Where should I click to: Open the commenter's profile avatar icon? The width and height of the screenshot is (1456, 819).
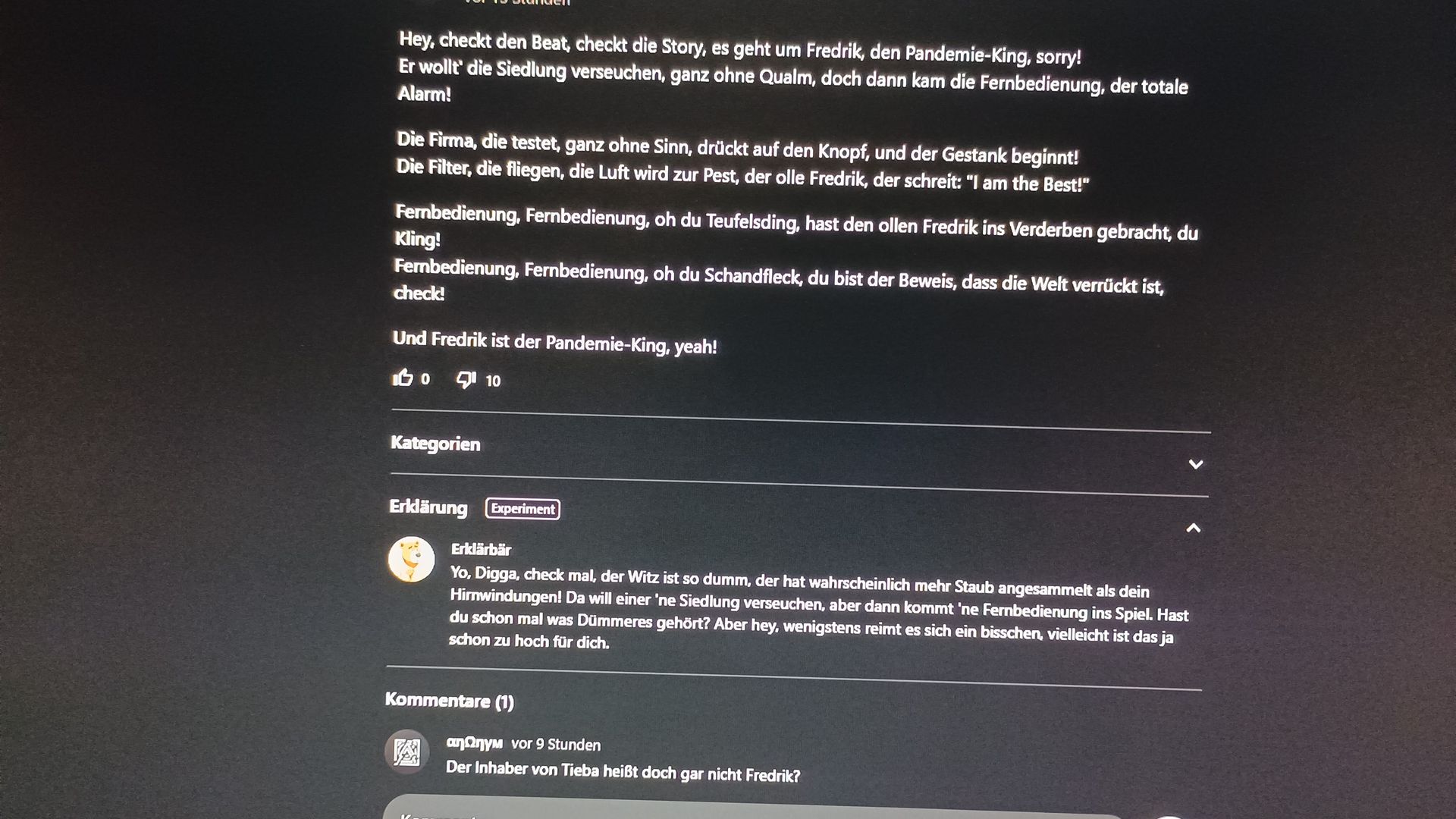(407, 752)
